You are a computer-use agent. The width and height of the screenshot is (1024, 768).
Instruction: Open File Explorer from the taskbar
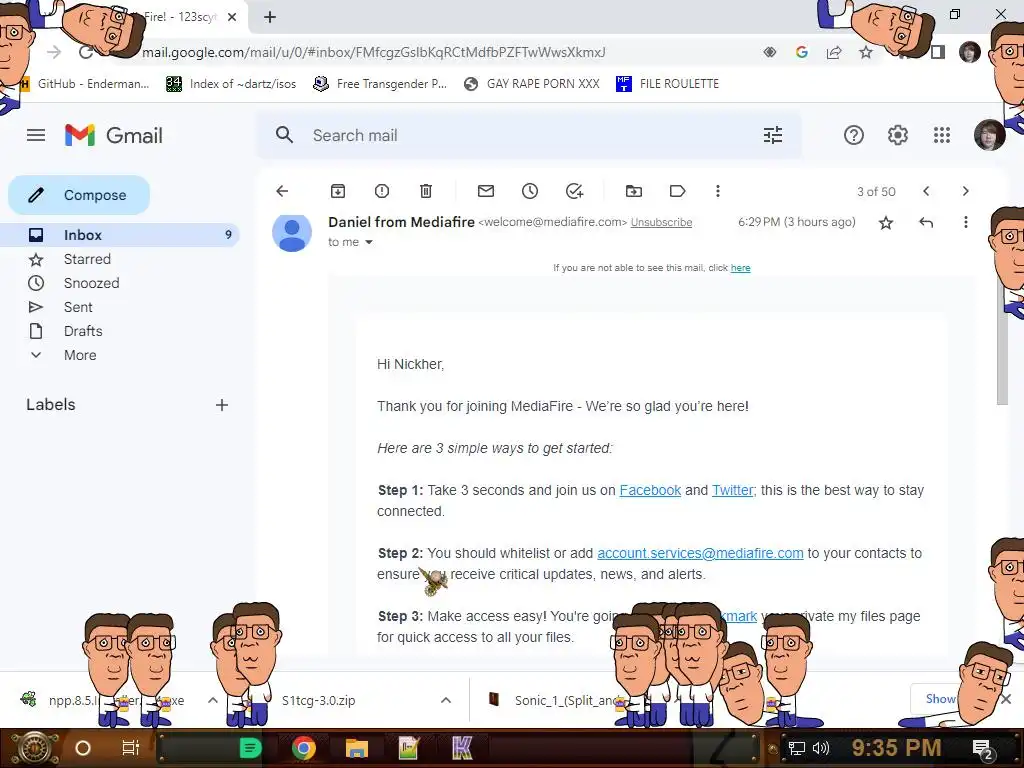pos(357,748)
